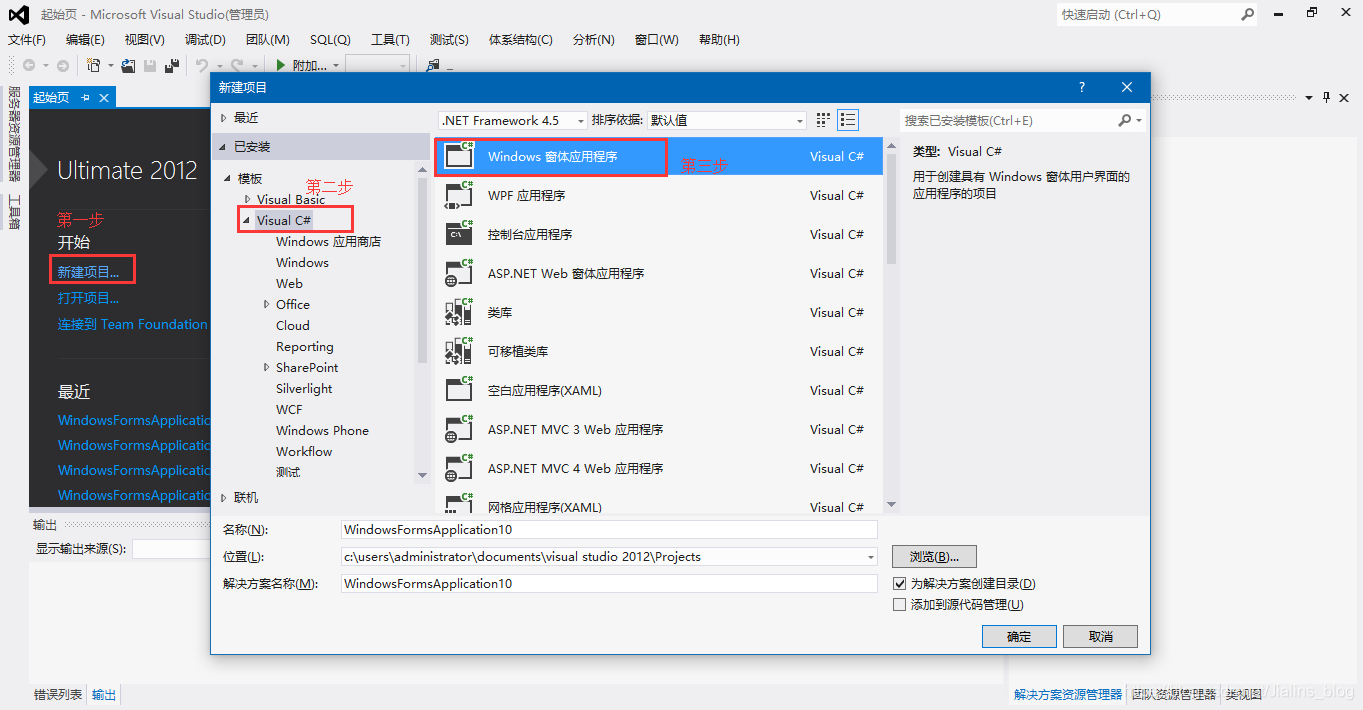1363x710 pixels.
Task: Select Silverlight in template tree
Action: [304, 389]
